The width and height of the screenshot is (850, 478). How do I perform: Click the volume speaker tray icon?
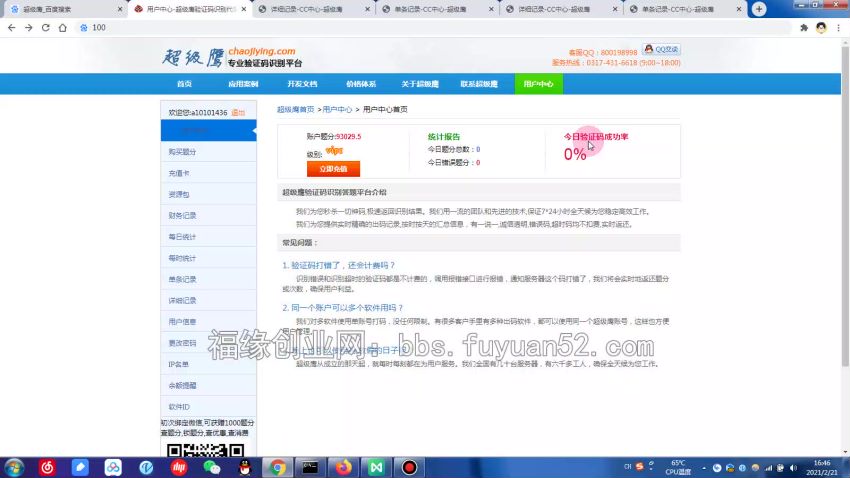[x=793, y=468]
